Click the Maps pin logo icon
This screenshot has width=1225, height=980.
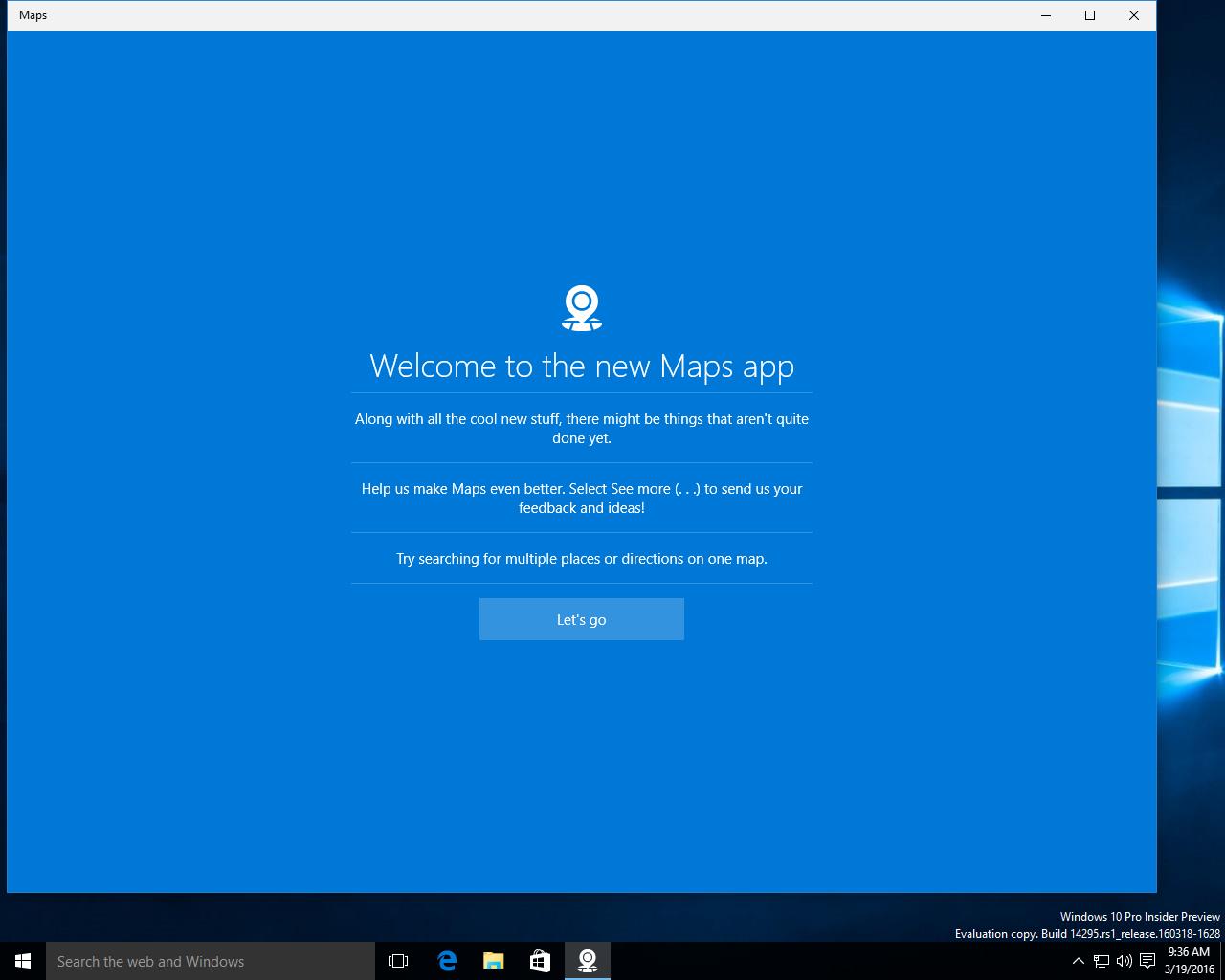[x=582, y=308]
